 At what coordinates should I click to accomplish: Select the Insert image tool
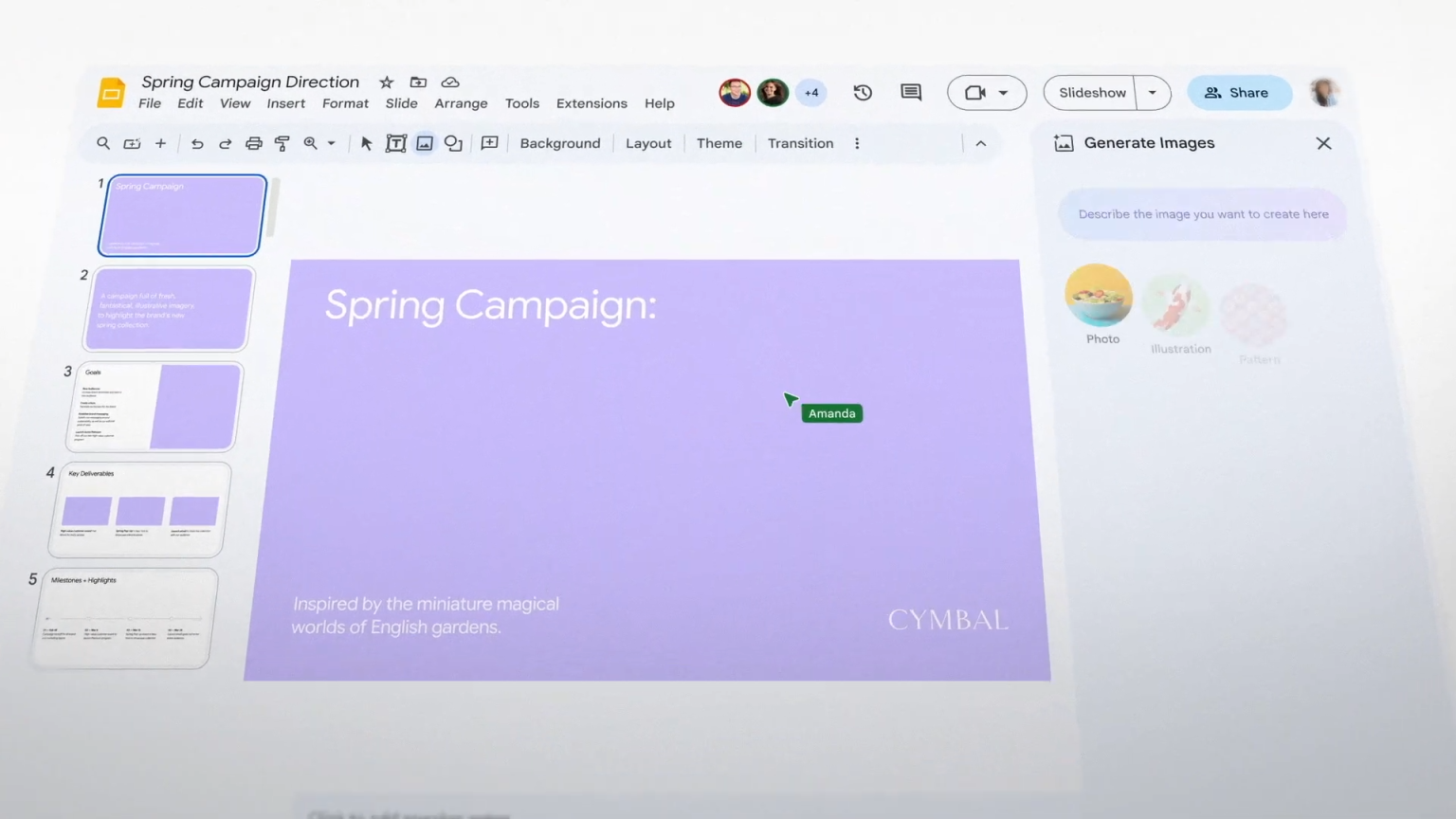(x=424, y=142)
